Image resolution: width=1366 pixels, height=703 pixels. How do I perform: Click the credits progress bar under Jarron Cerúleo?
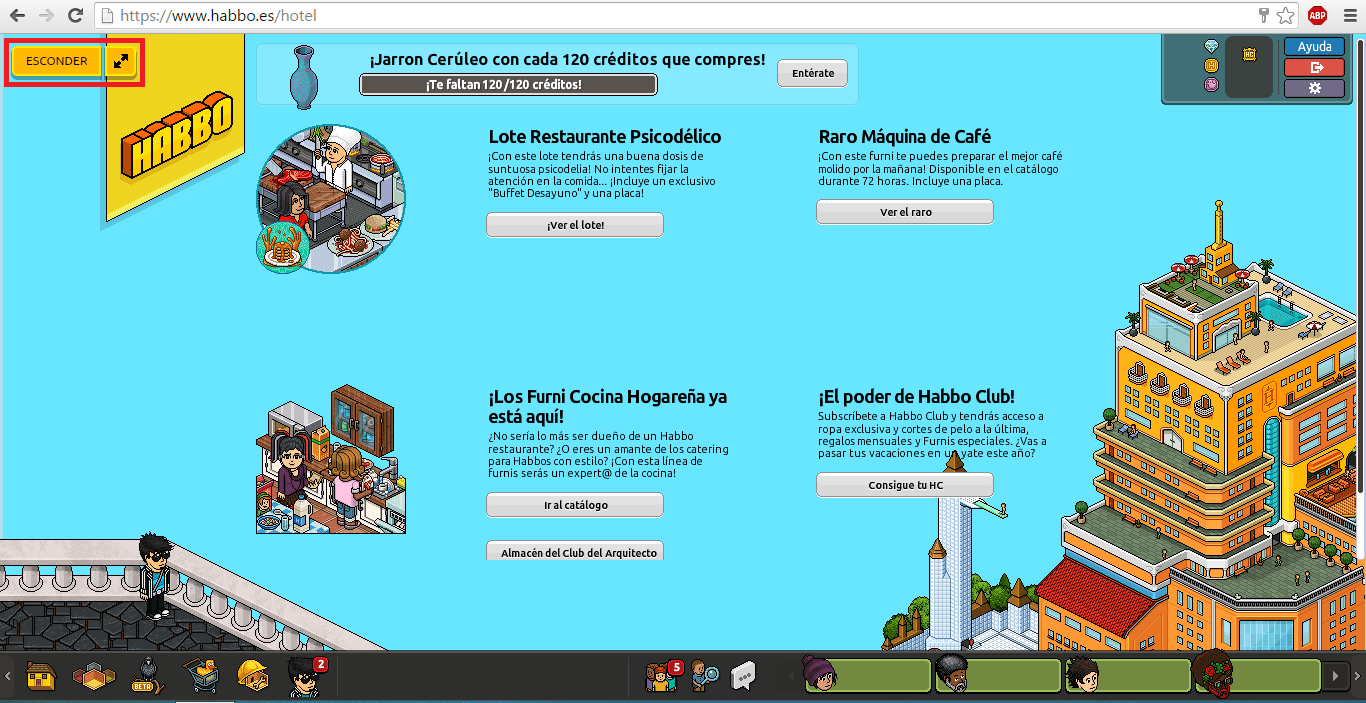508,85
